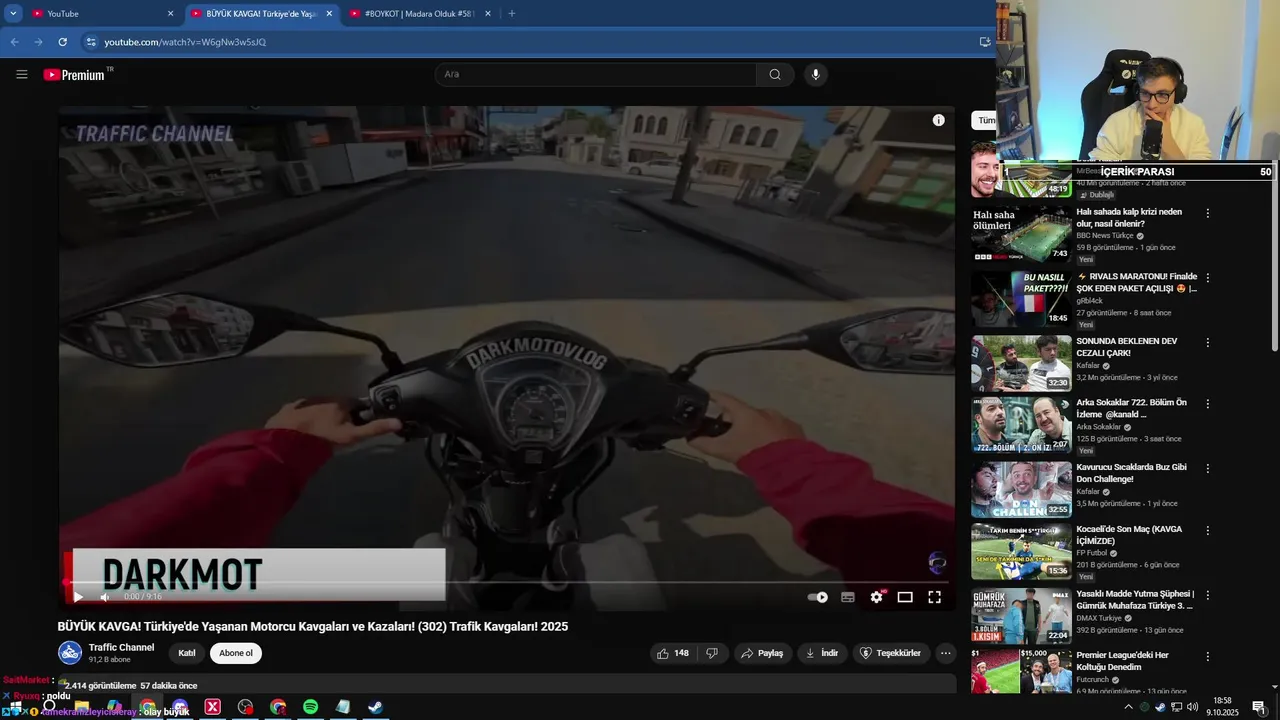This screenshot has height=720, width=1280.
Task: Open Spotify from the taskbar
Action: point(310,707)
